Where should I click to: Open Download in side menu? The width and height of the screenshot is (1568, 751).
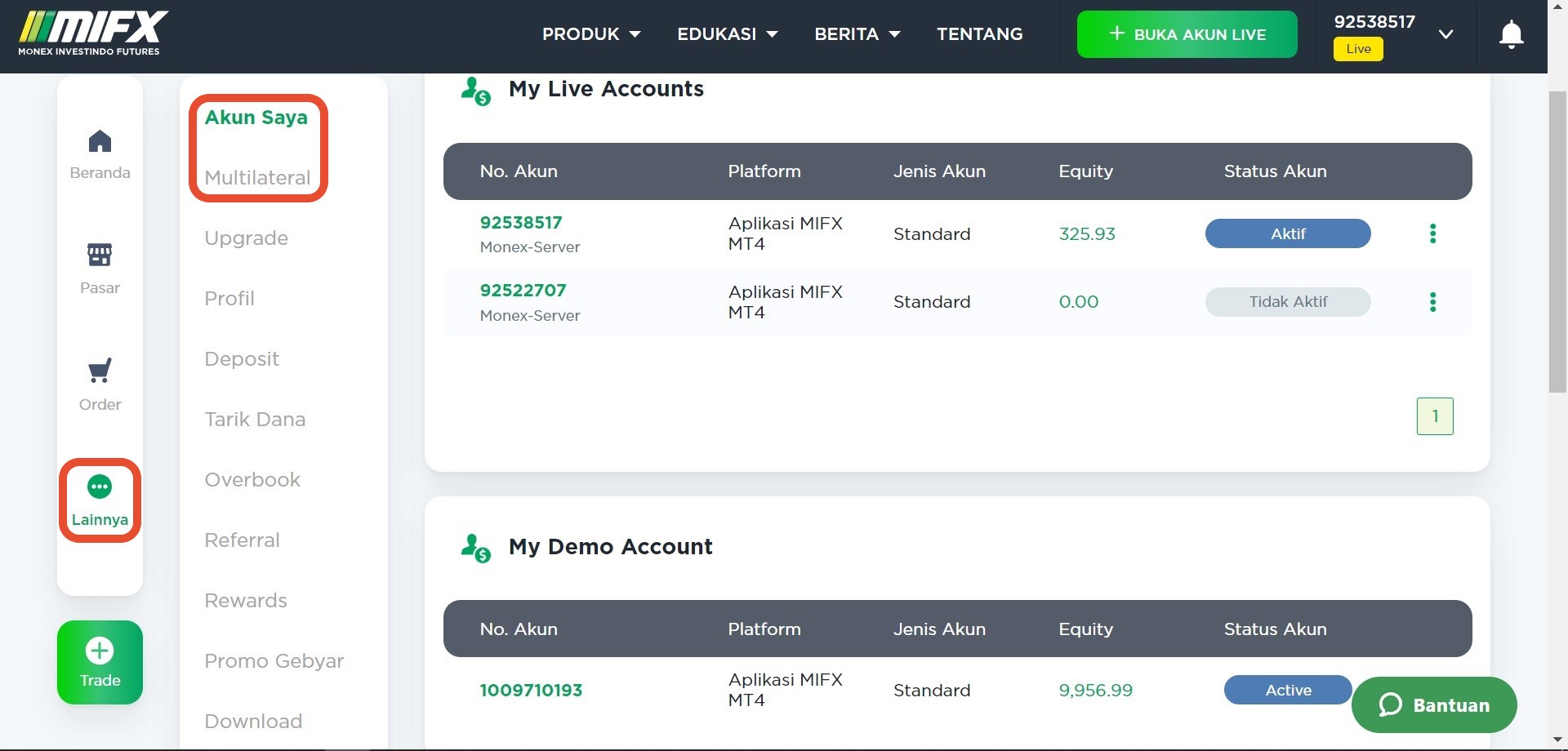253,722
